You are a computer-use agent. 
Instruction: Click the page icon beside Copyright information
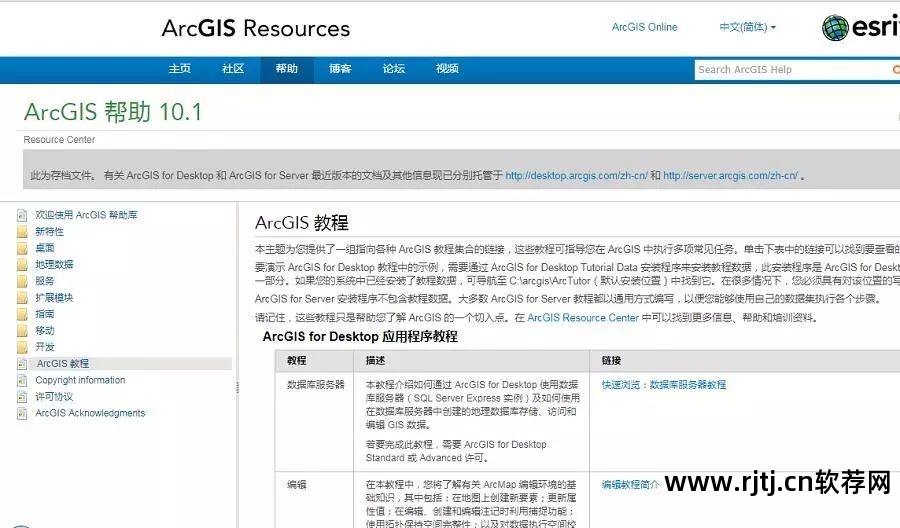click(22, 380)
